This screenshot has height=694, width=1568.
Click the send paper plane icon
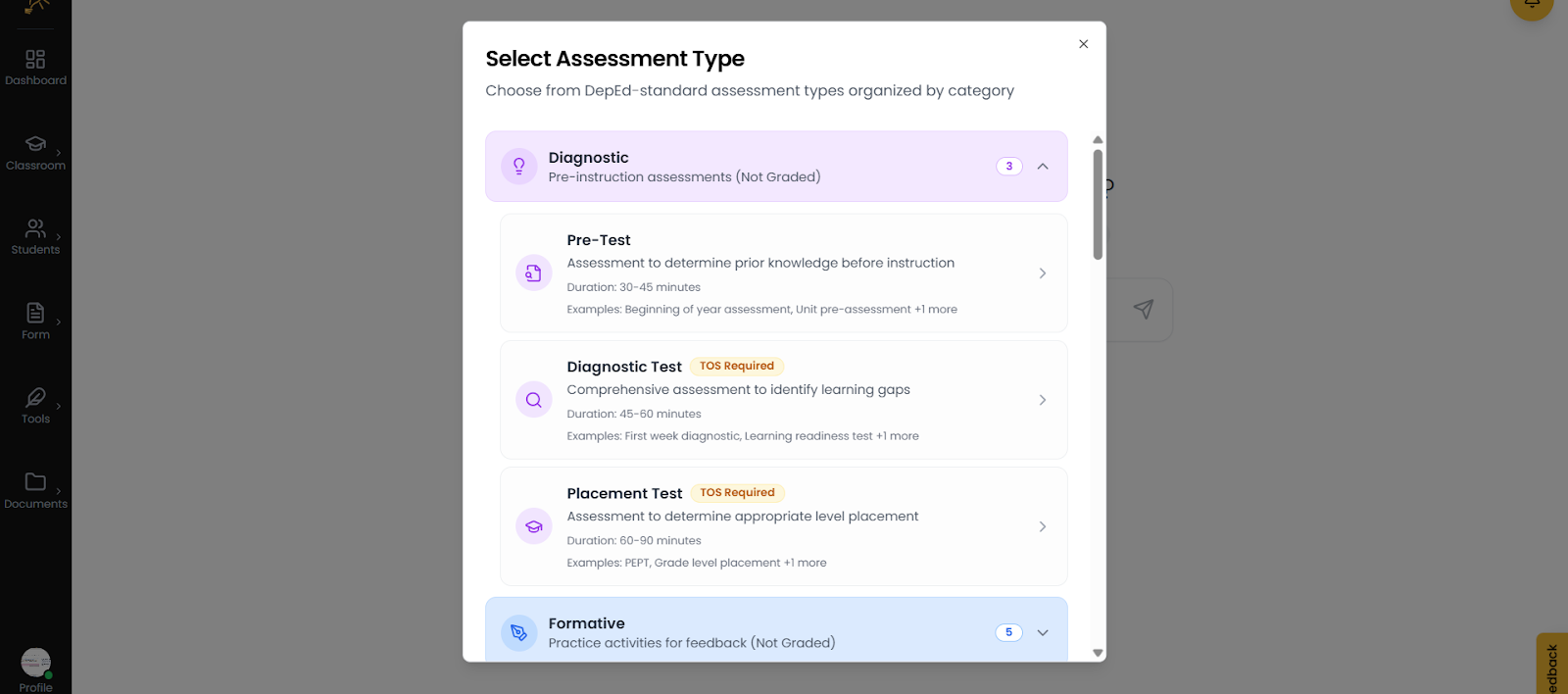(1143, 310)
